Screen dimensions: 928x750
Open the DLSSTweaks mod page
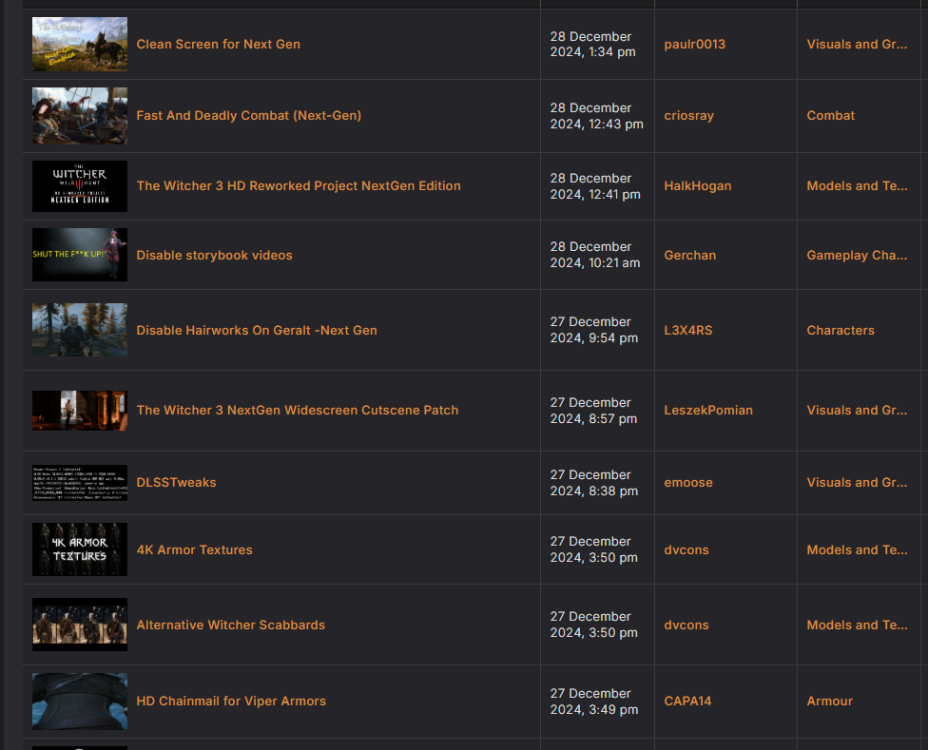176,482
